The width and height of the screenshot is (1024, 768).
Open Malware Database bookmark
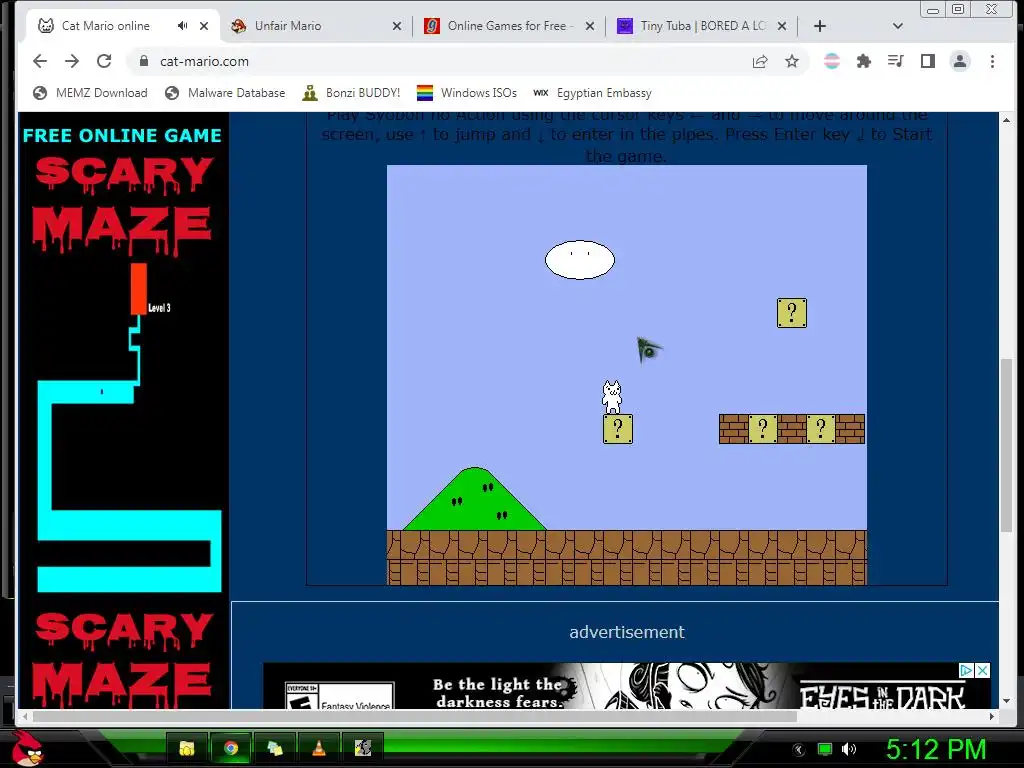225,93
